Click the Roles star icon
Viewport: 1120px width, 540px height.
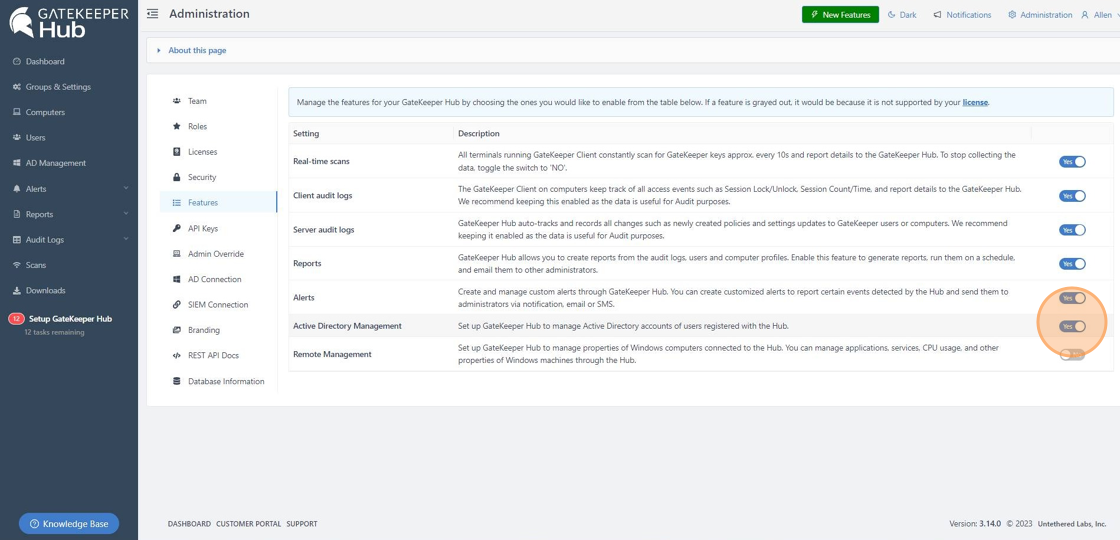(176, 126)
